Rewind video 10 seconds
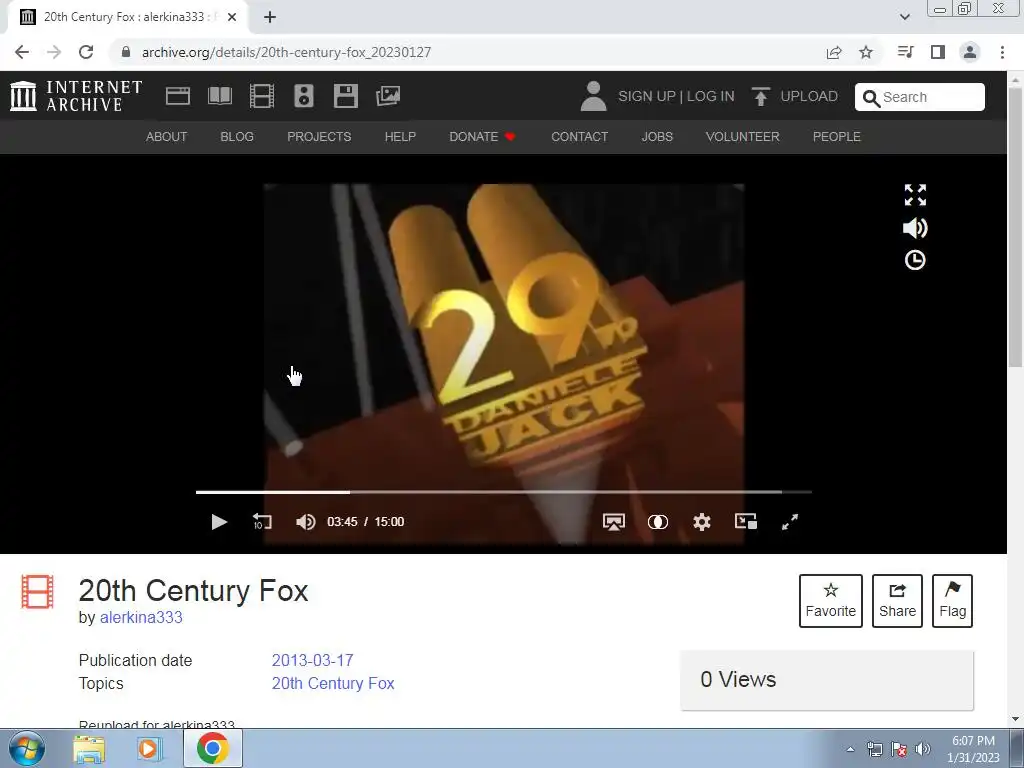The image size is (1024, 768). coord(262,522)
